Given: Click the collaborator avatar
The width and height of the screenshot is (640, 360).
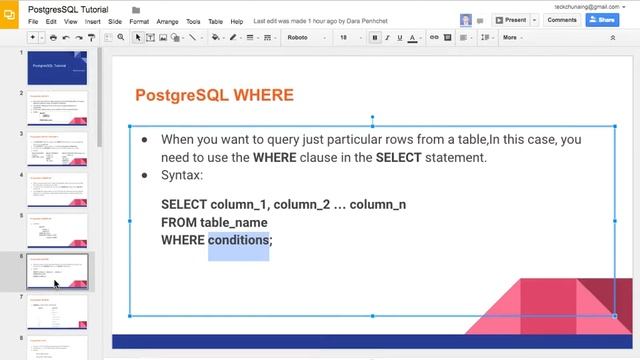Looking at the screenshot, I should (x=466, y=20).
